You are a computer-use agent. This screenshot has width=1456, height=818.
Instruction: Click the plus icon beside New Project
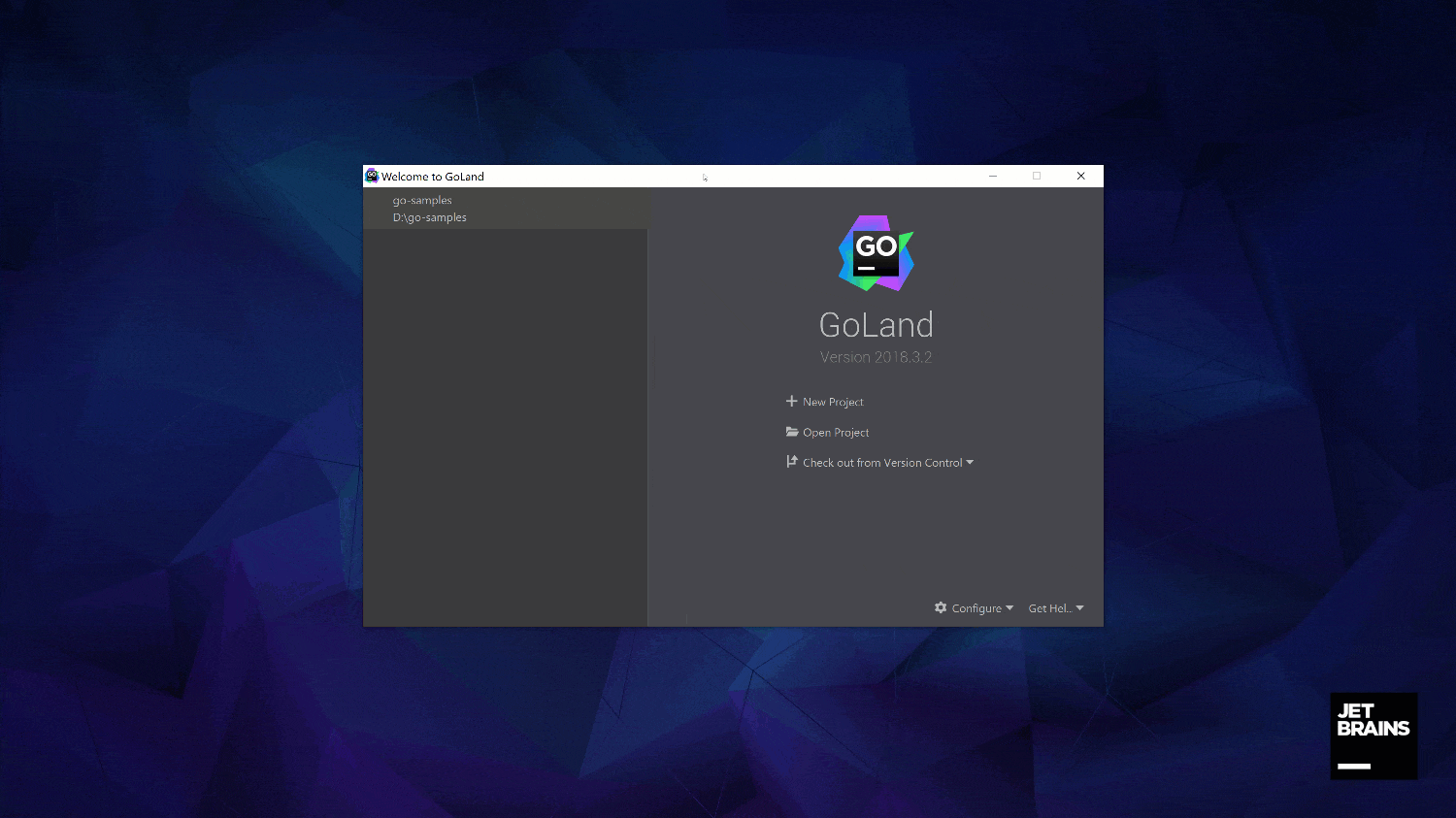point(791,401)
